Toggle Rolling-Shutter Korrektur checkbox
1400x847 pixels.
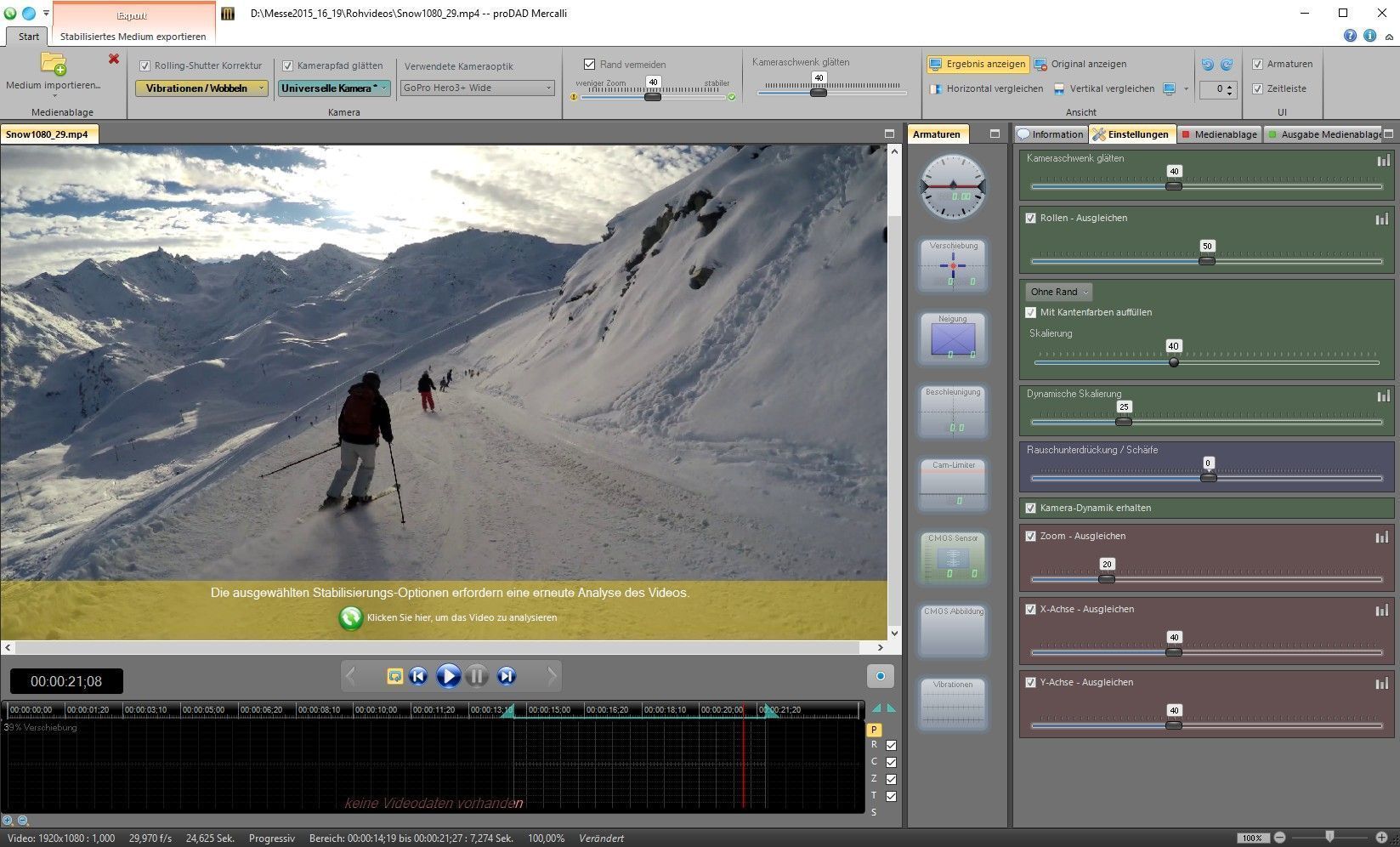click(x=145, y=65)
